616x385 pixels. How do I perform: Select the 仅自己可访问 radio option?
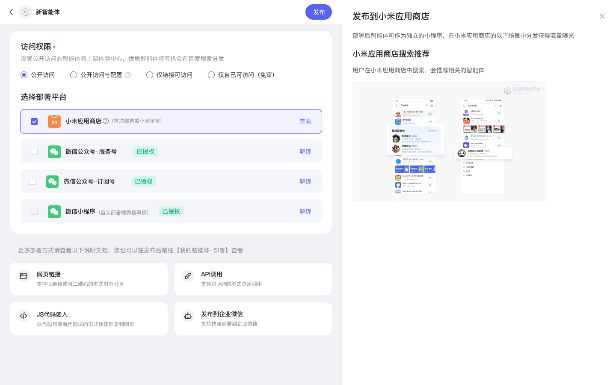(x=211, y=75)
